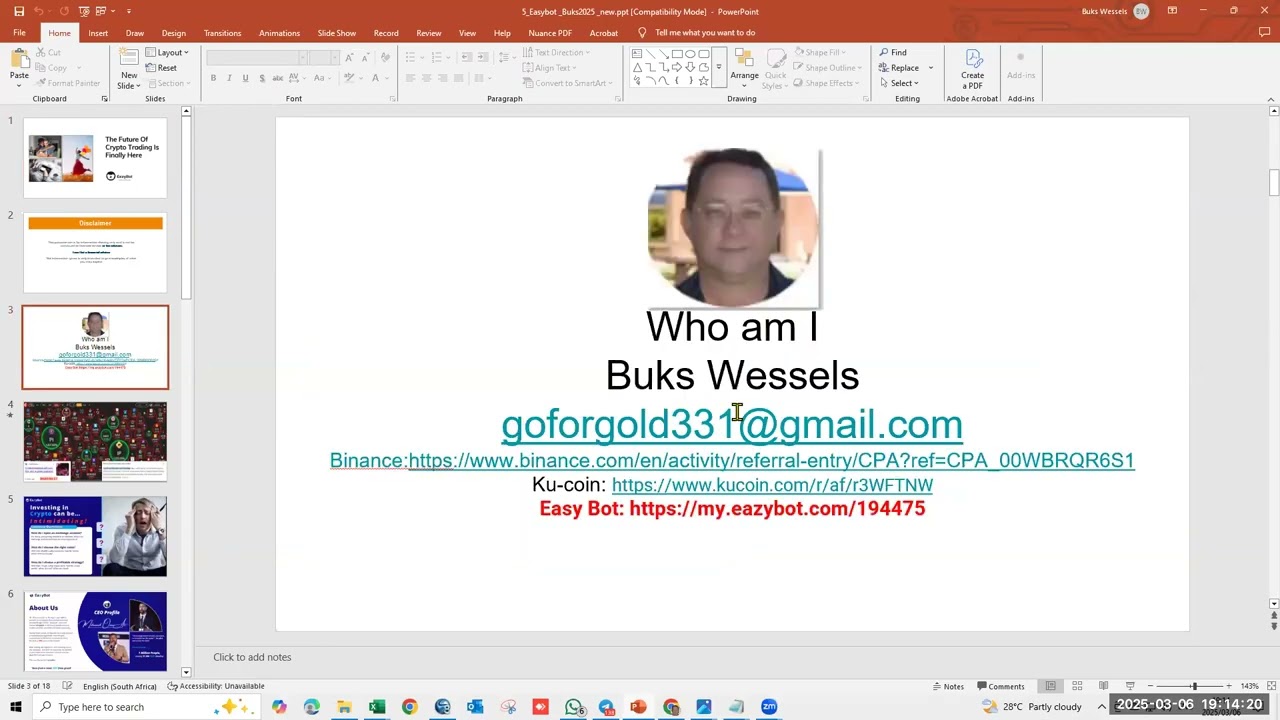Select the triangle shape in shapes gallery
Screen dimensions: 1280x720
pyautogui.click(x=637, y=67)
